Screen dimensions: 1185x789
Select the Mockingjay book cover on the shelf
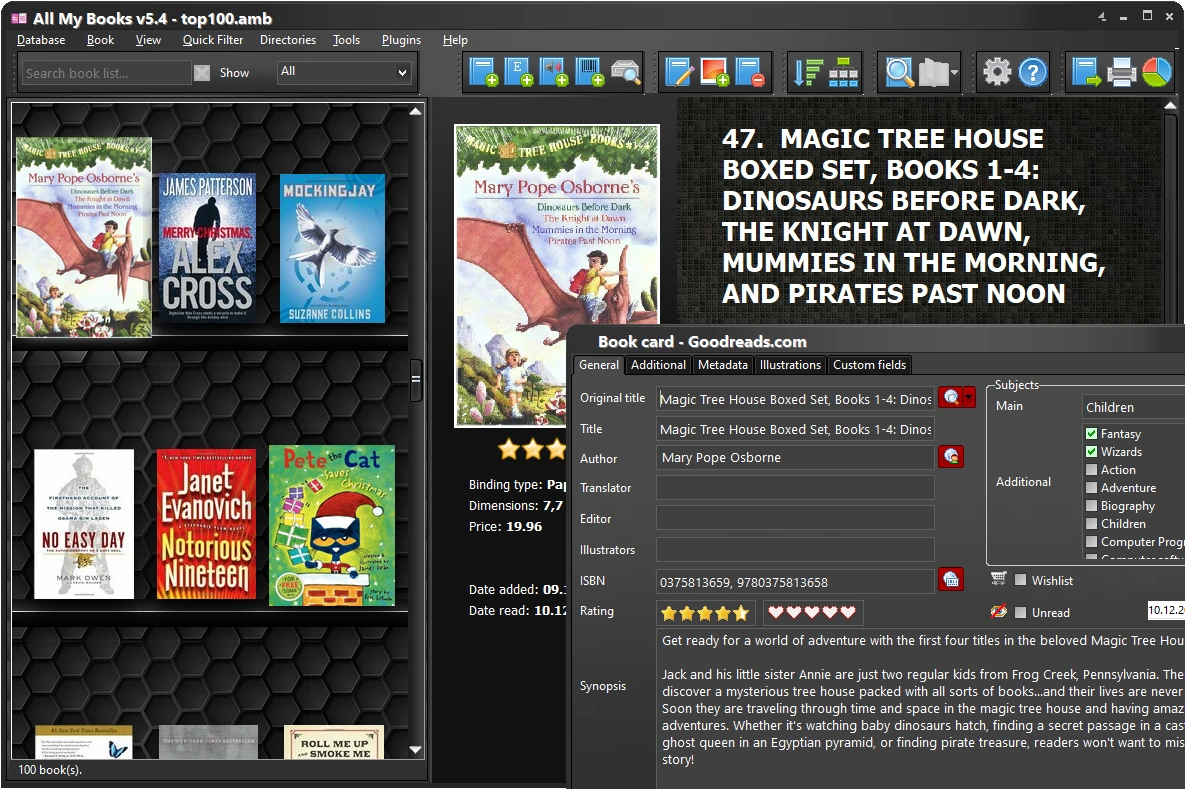(333, 249)
